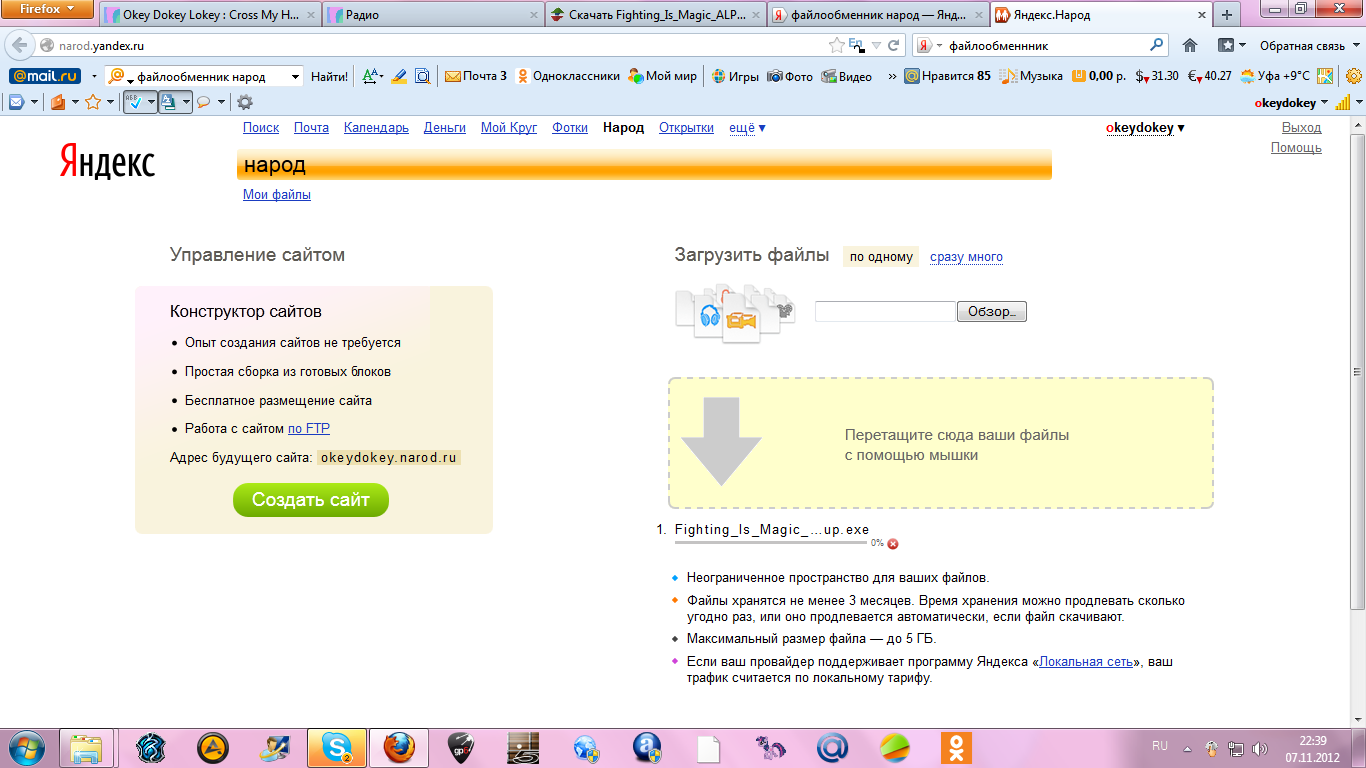The image size is (1366, 768).
Task: Go back with the browser back arrow
Action: 20,45
